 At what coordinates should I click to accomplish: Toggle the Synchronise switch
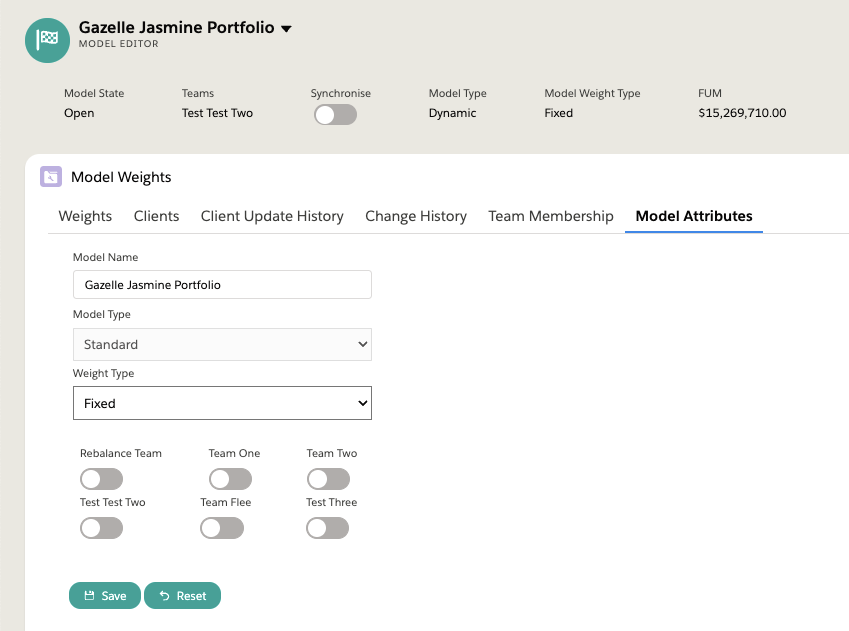[x=335, y=115]
